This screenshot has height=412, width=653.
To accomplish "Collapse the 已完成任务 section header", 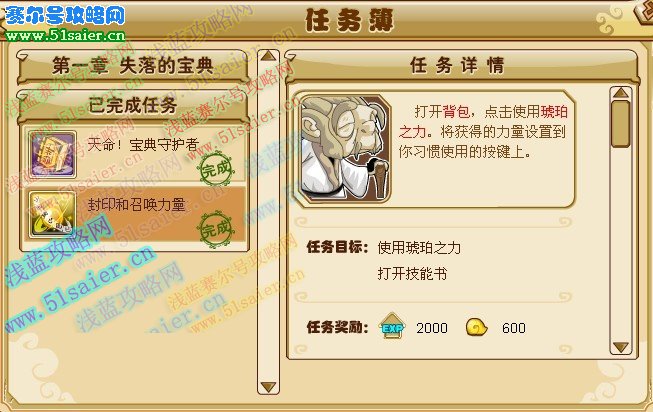I will [133, 105].
